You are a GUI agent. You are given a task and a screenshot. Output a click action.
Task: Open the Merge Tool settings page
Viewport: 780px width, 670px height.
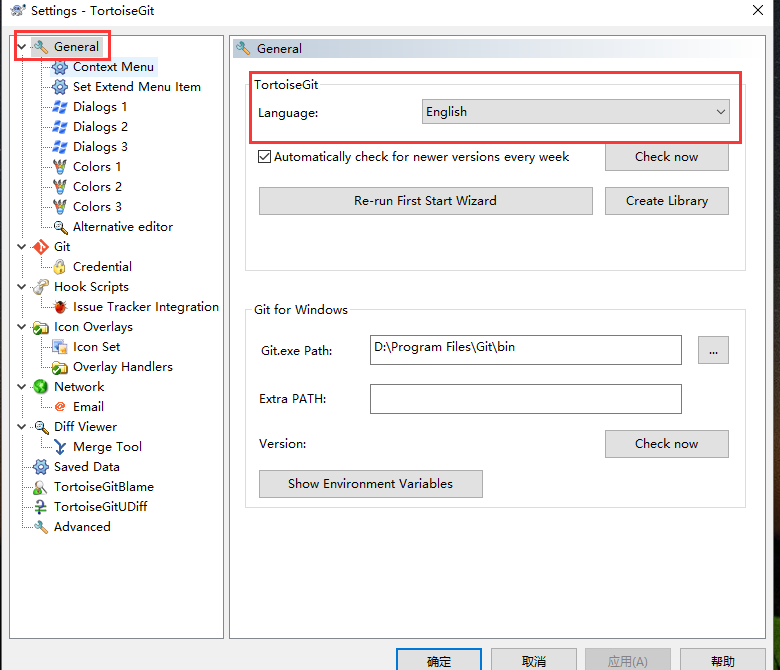107,447
